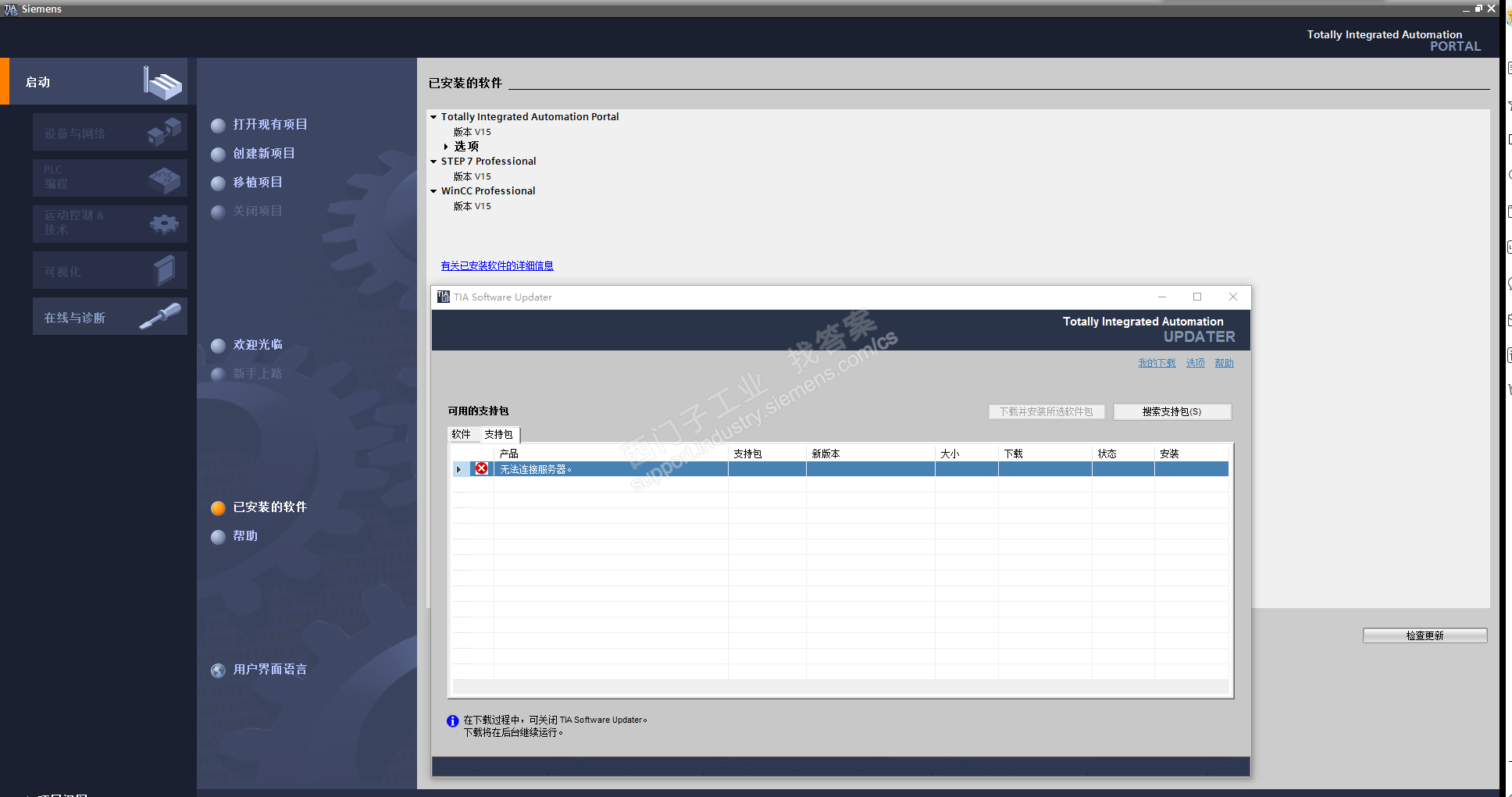Click the Online & Diagnostics screwdriver icon
The height and width of the screenshot is (797, 1512).
[x=160, y=316]
